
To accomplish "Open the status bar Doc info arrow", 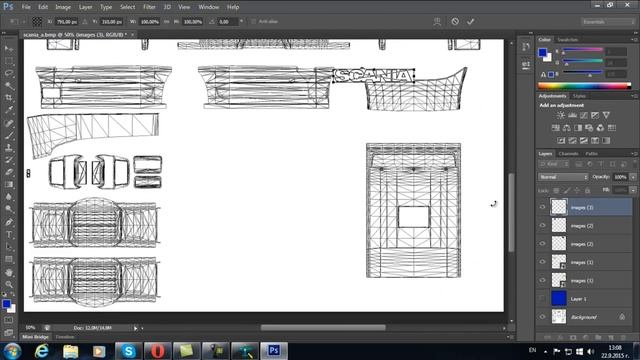I will pyautogui.click(x=136, y=328).
